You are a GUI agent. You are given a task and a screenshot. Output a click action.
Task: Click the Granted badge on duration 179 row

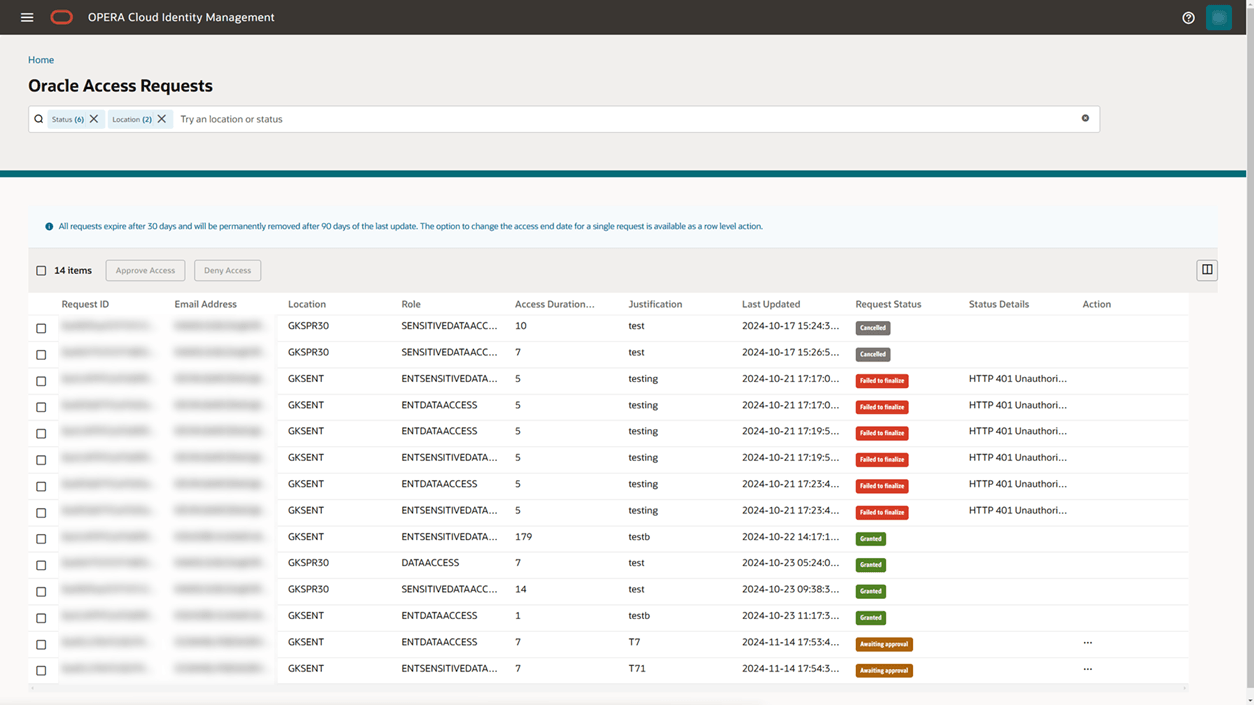[x=871, y=538]
